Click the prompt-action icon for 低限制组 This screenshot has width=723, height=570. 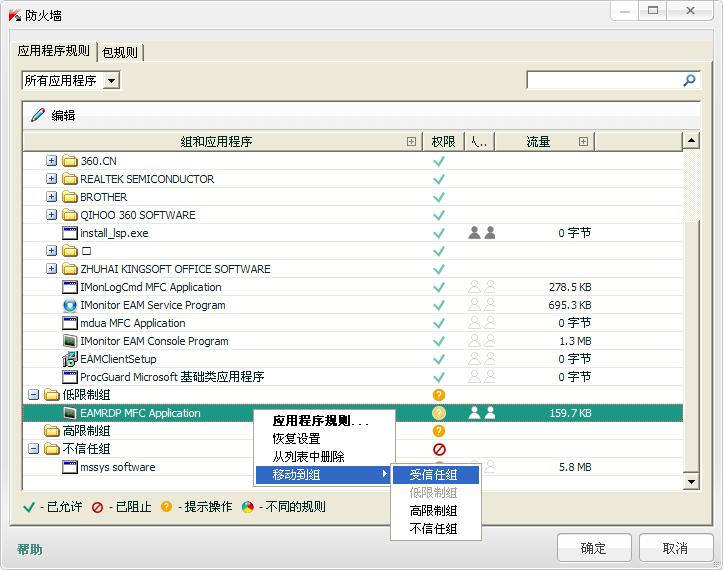(439, 395)
